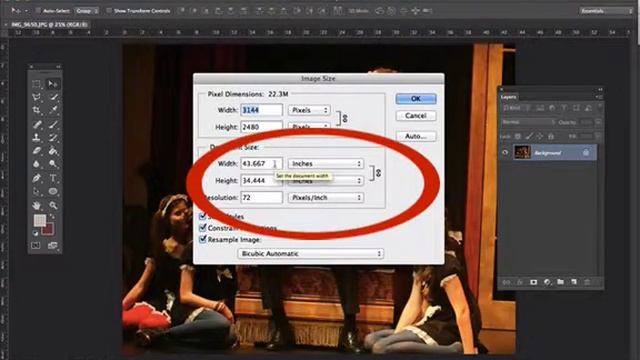Viewport: 640px width, 360px height.
Task: Select the Clone Stamp tool
Action: click(x=37, y=138)
